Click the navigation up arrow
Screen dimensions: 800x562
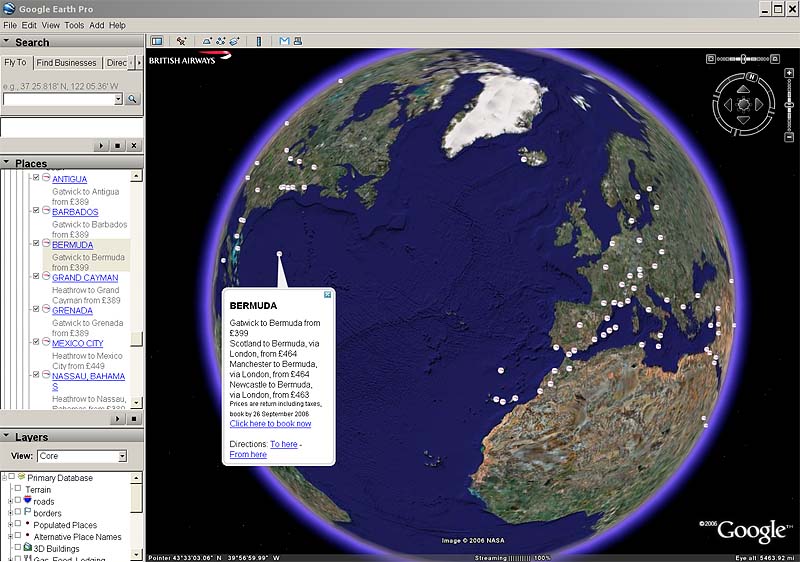743,90
